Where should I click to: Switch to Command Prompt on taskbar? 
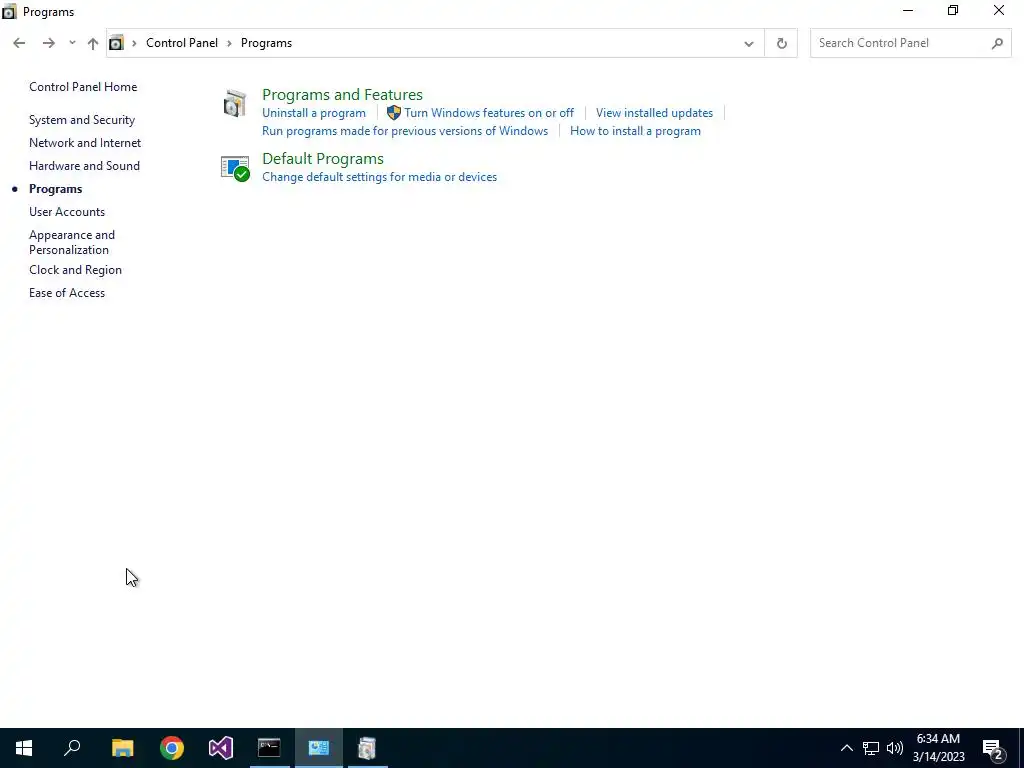click(x=269, y=748)
